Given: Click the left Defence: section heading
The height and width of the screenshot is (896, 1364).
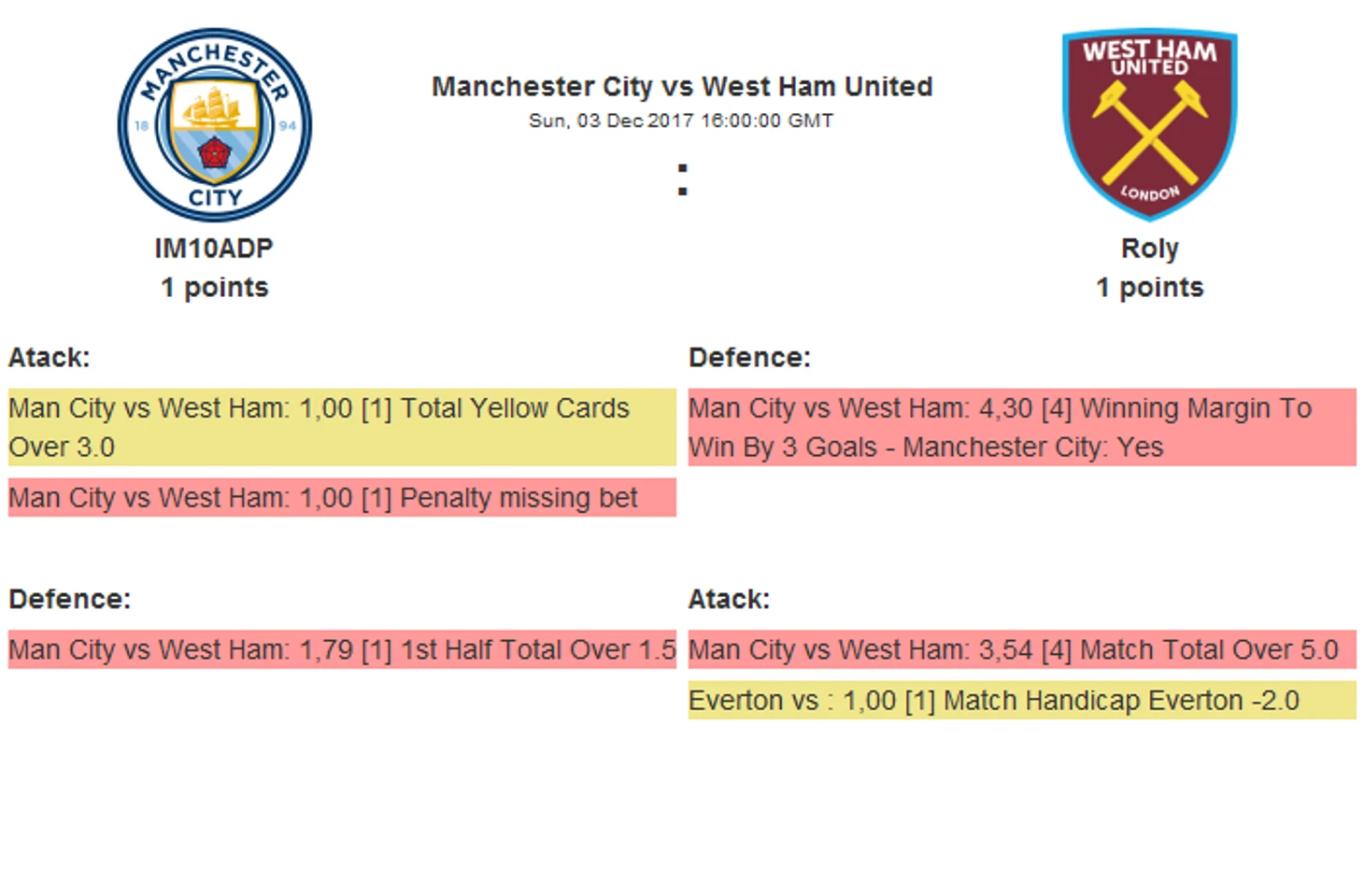Looking at the screenshot, I should pyautogui.click(x=70, y=599).
